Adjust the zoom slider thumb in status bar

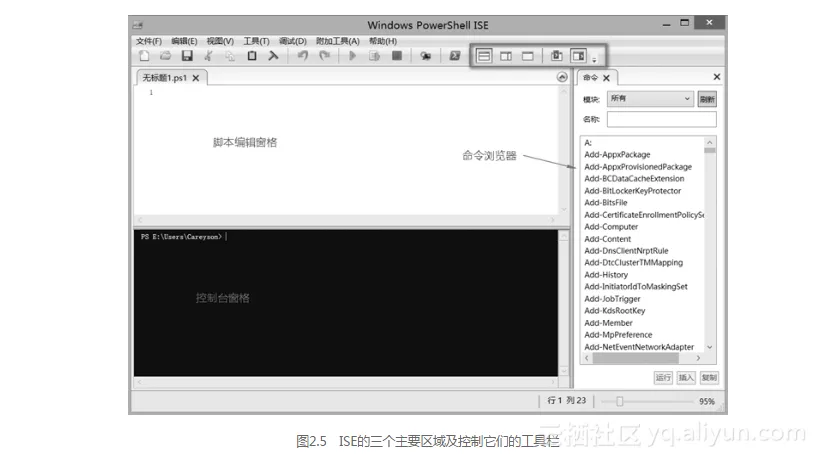pyautogui.click(x=620, y=401)
